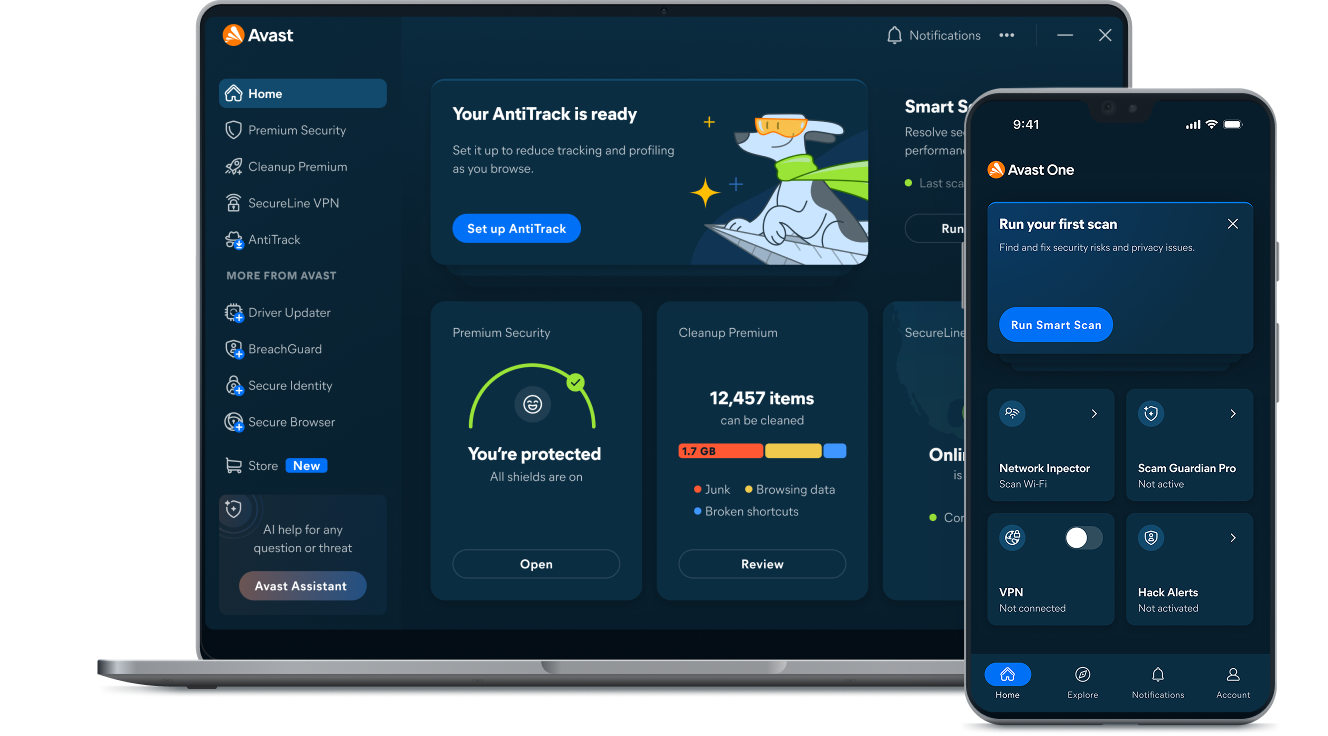
Task: Select the Explore compass icon on phone nav
Action: point(1082,675)
